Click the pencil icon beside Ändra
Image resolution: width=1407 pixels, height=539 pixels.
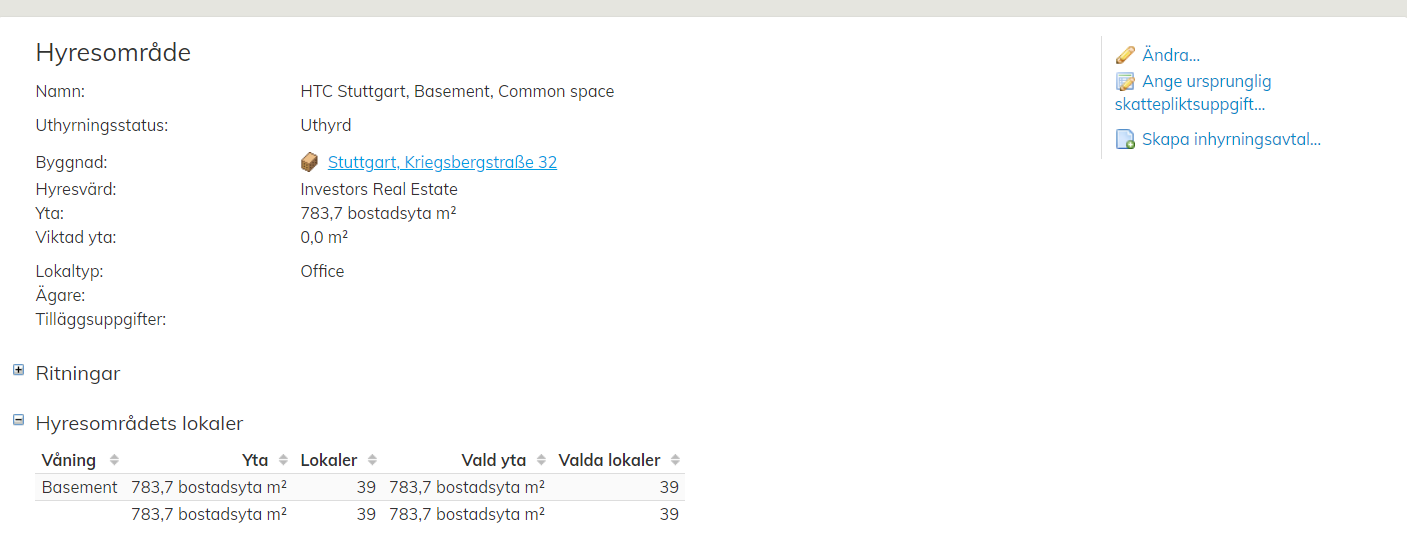click(x=1125, y=55)
